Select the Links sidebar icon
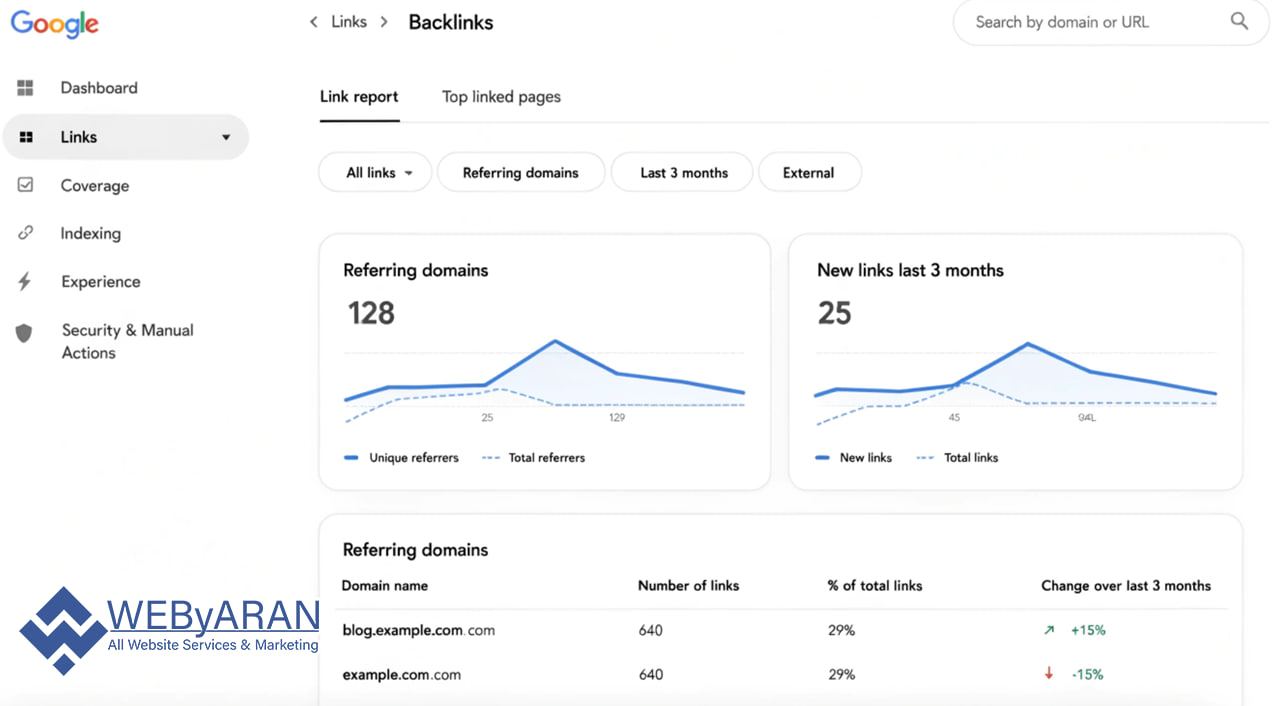This screenshot has height=706, width=1280. tap(25, 136)
